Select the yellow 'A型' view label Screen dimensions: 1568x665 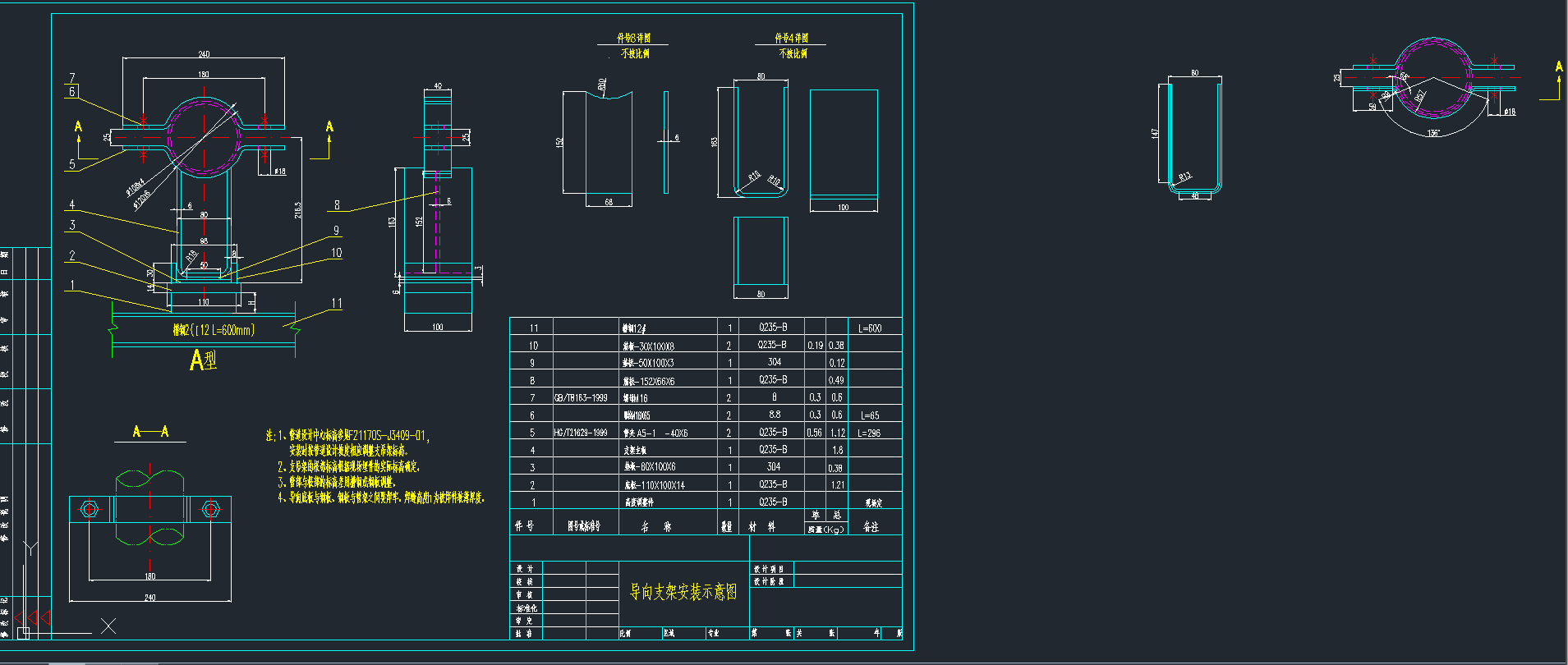(x=203, y=360)
